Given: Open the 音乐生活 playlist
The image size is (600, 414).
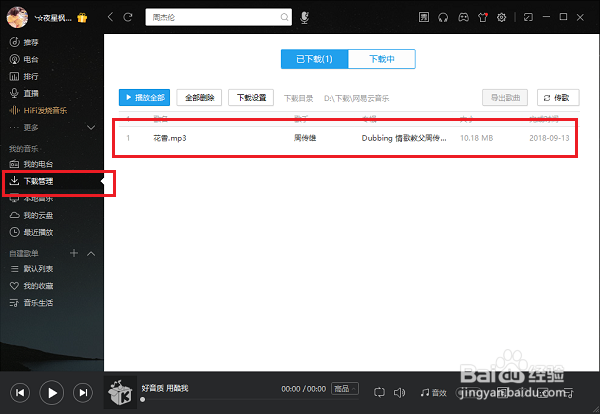Looking at the screenshot, I should (x=31, y=303).
